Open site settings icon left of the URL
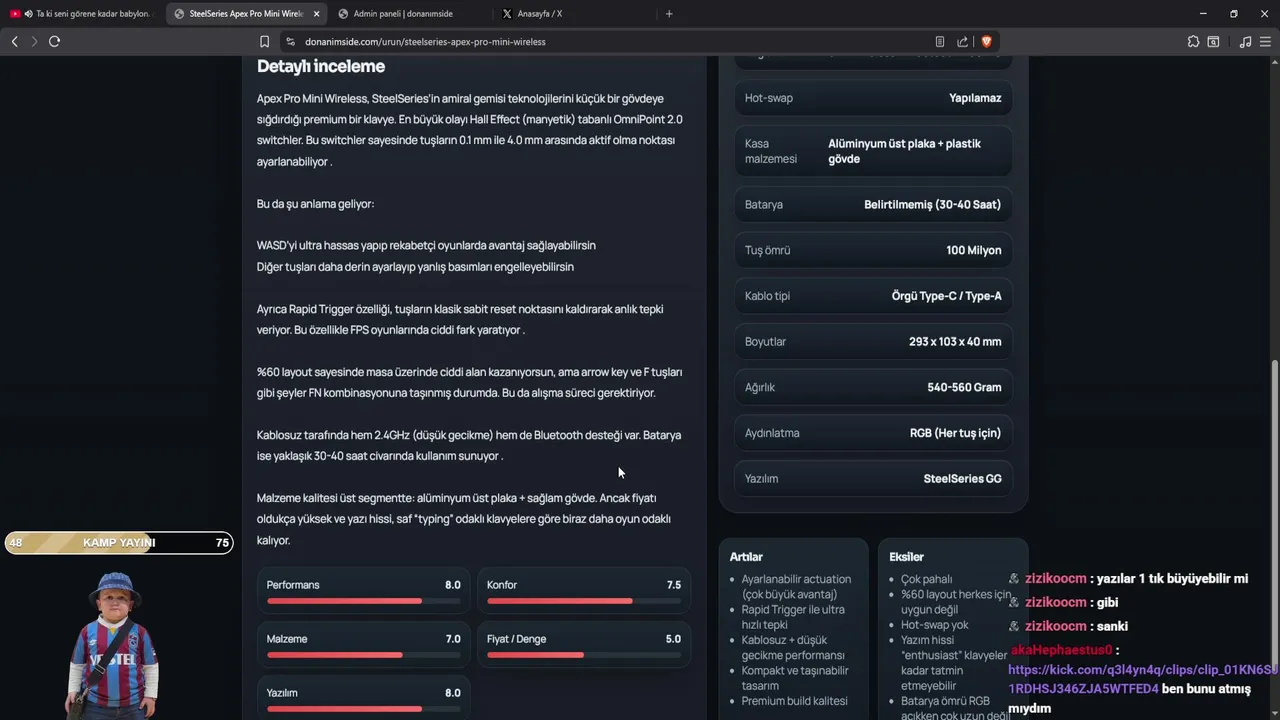 pyautogui.click(x=290, y=42)
